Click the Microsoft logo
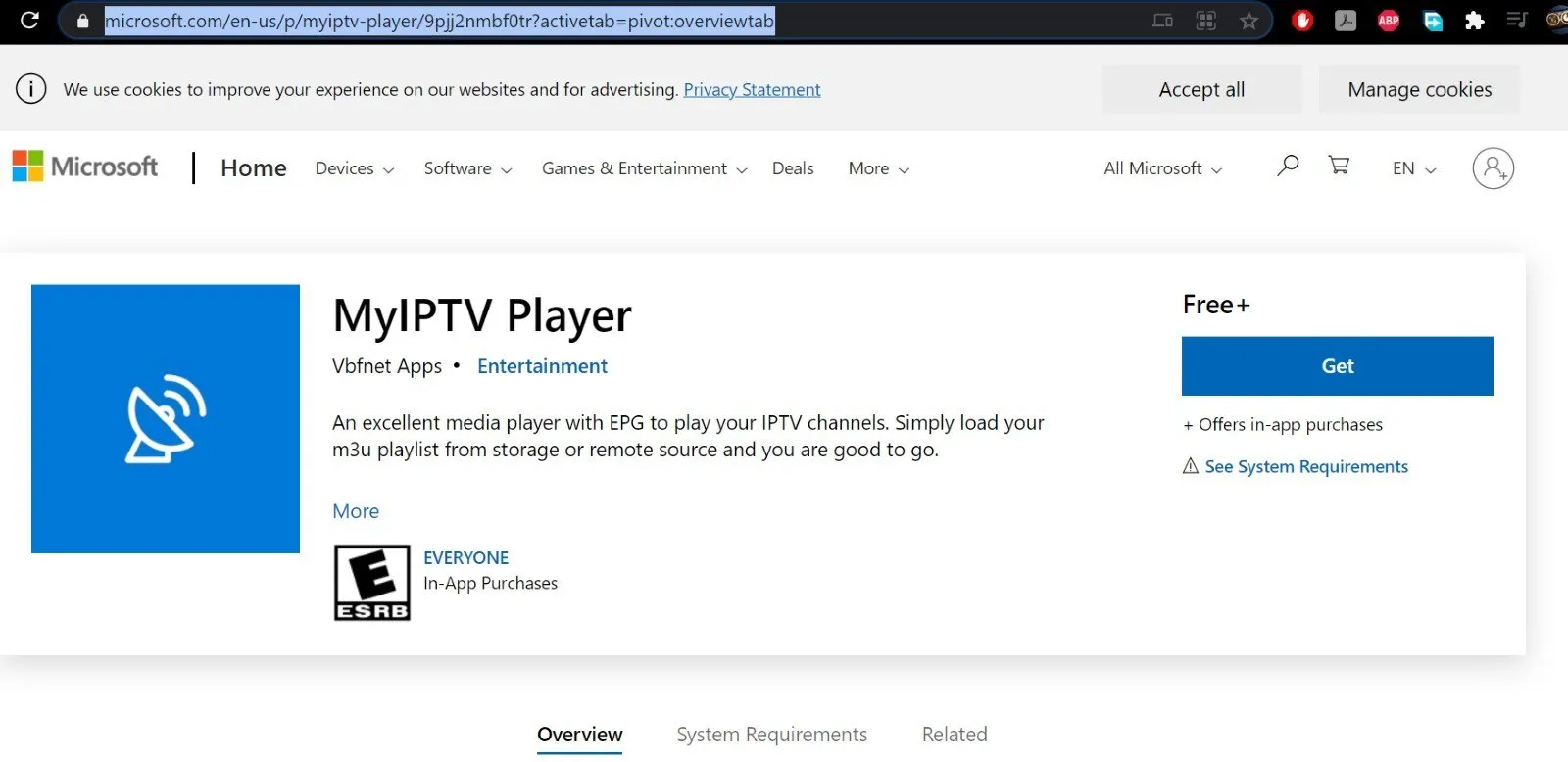The image size is (1568, 762). pos(85,167)
